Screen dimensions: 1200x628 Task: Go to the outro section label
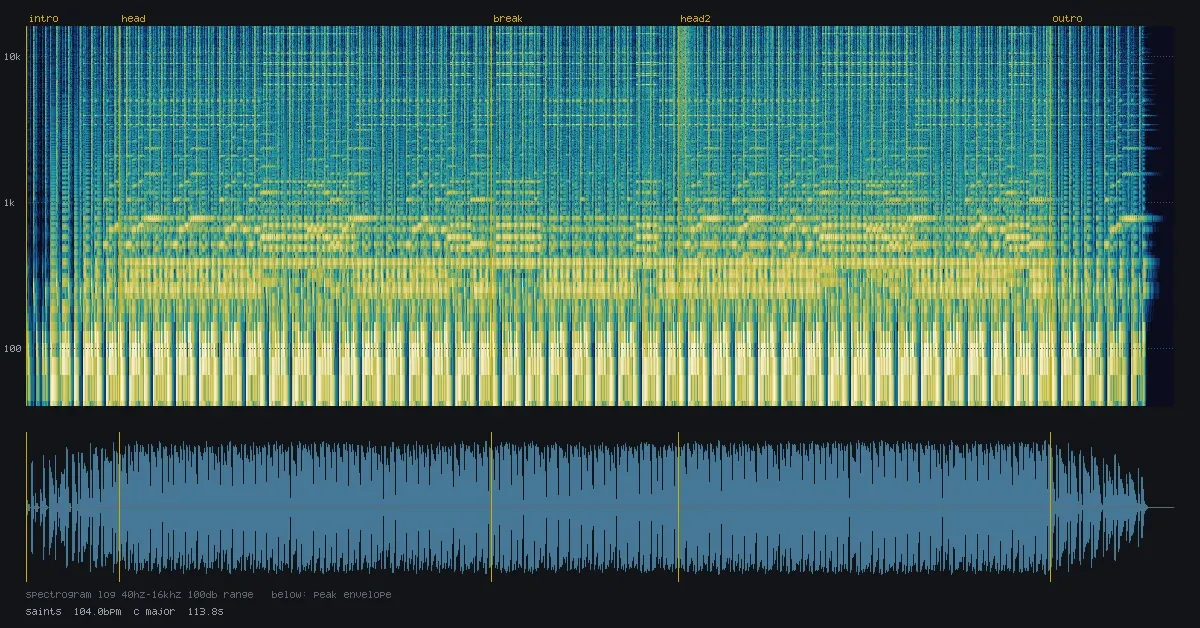[1067, 19]
